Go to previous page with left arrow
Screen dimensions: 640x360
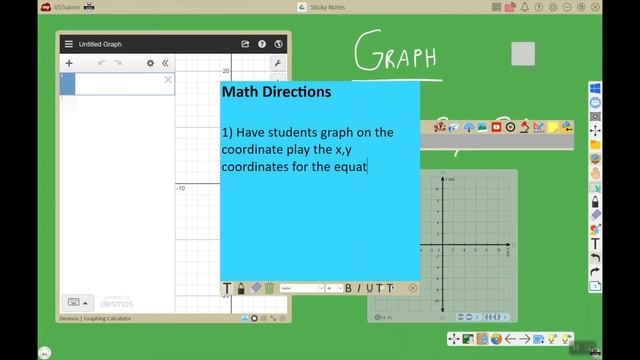click(x=510, y=339)
